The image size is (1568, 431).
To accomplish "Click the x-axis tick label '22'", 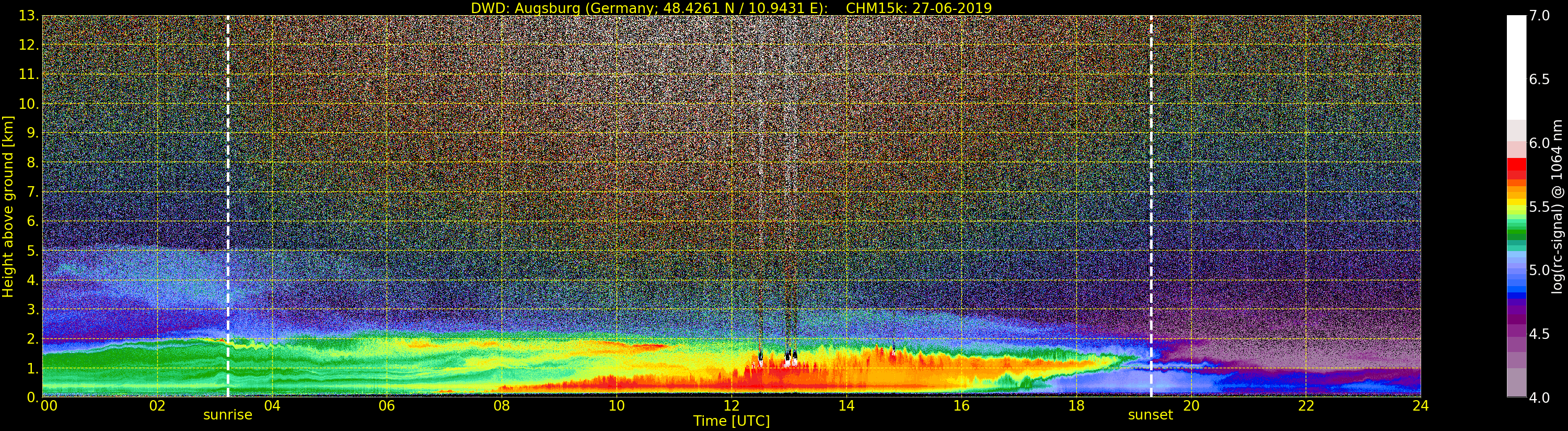I will pyautogui.click(x=1306, y=405).
